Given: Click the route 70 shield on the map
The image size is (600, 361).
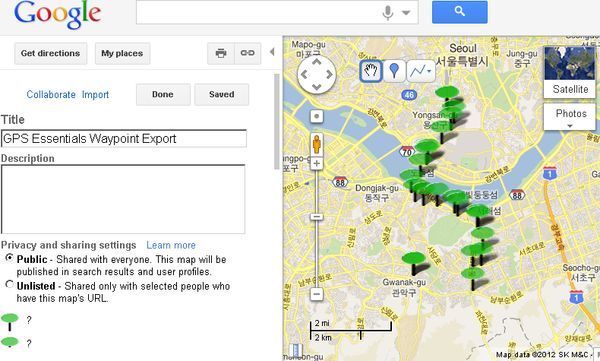Looking at the screenshot, I should [x=406, y=152].
